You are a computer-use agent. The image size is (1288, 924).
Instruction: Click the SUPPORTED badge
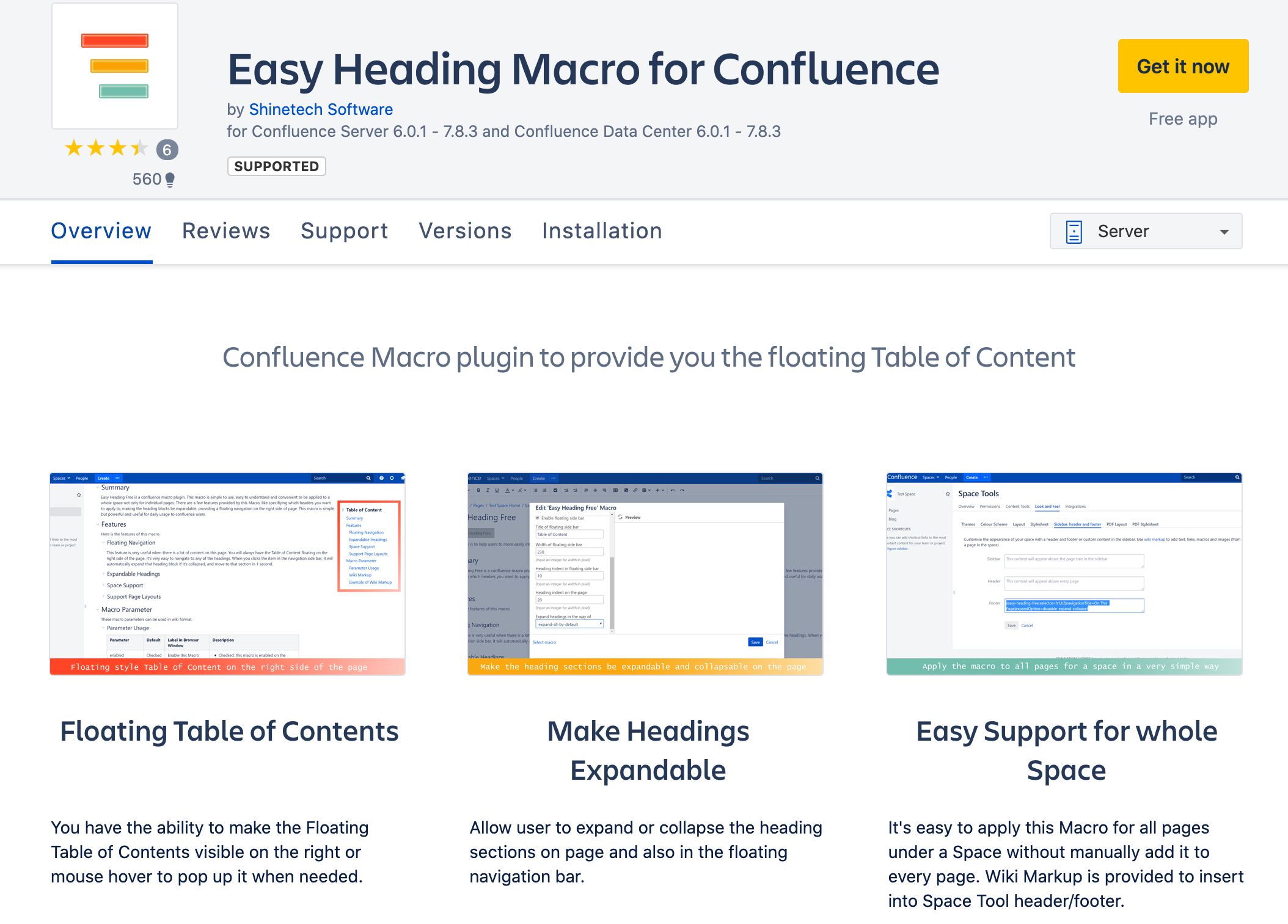pos(276,166)
